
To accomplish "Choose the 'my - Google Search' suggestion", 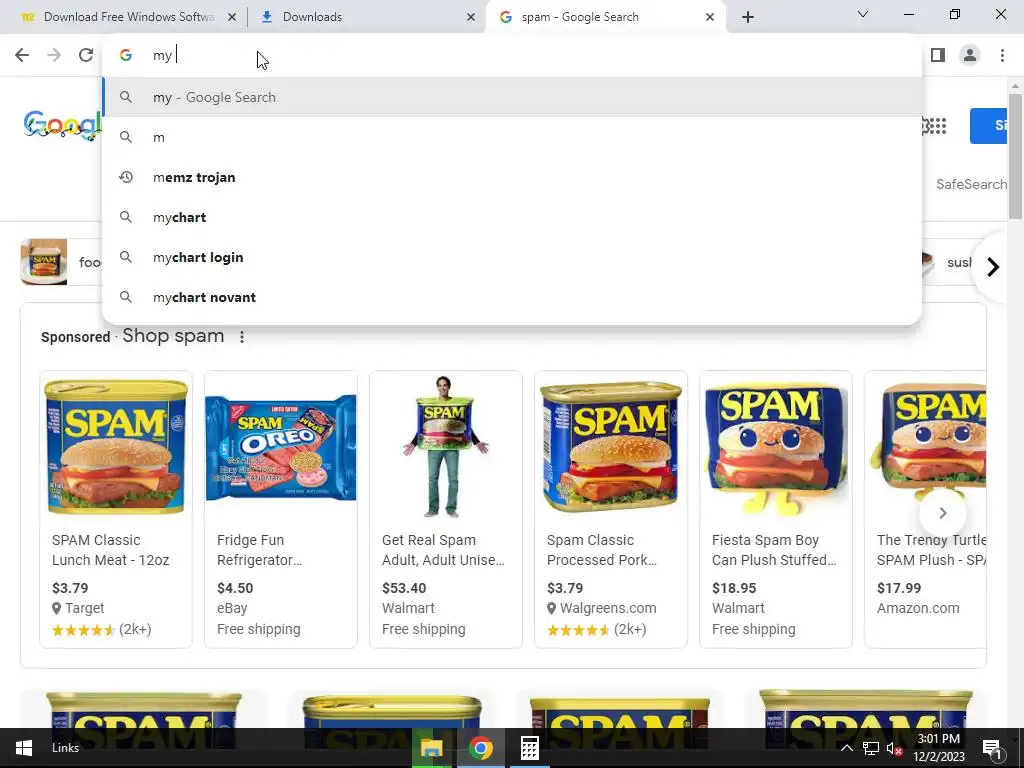I will (512, 97).
